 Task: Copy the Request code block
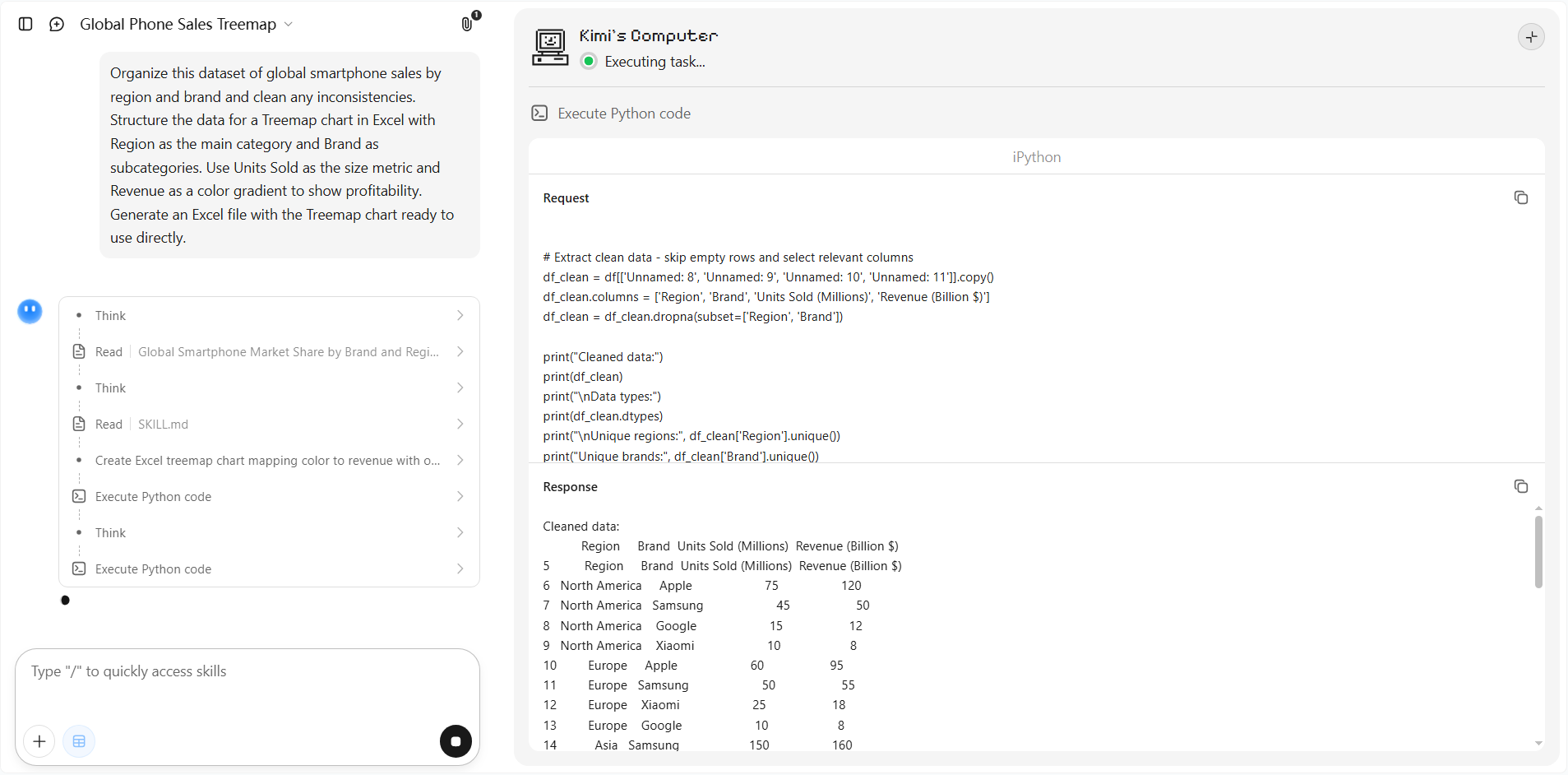tap(1520, 197)
